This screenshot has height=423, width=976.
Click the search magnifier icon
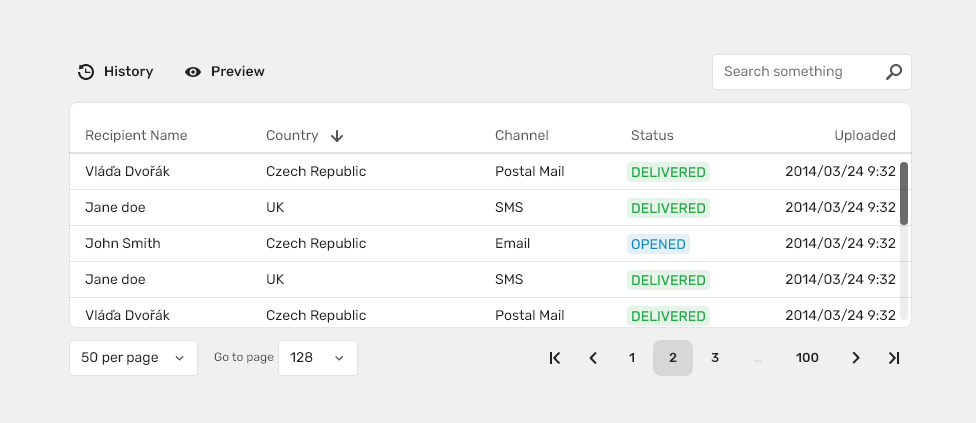coord(894,72)
